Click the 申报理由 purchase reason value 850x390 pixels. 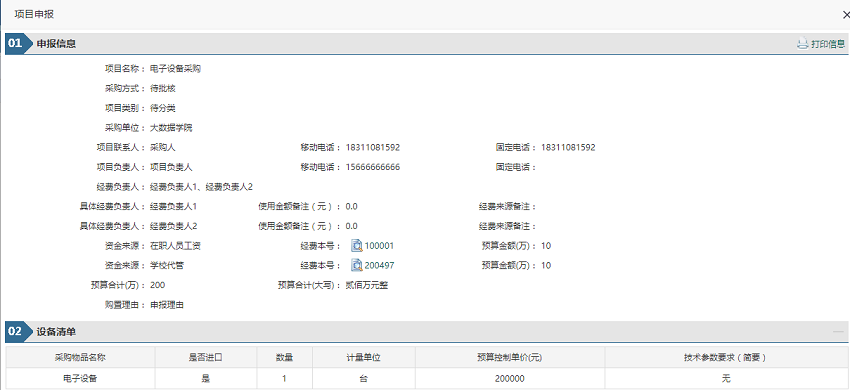[x=167, y=305]
